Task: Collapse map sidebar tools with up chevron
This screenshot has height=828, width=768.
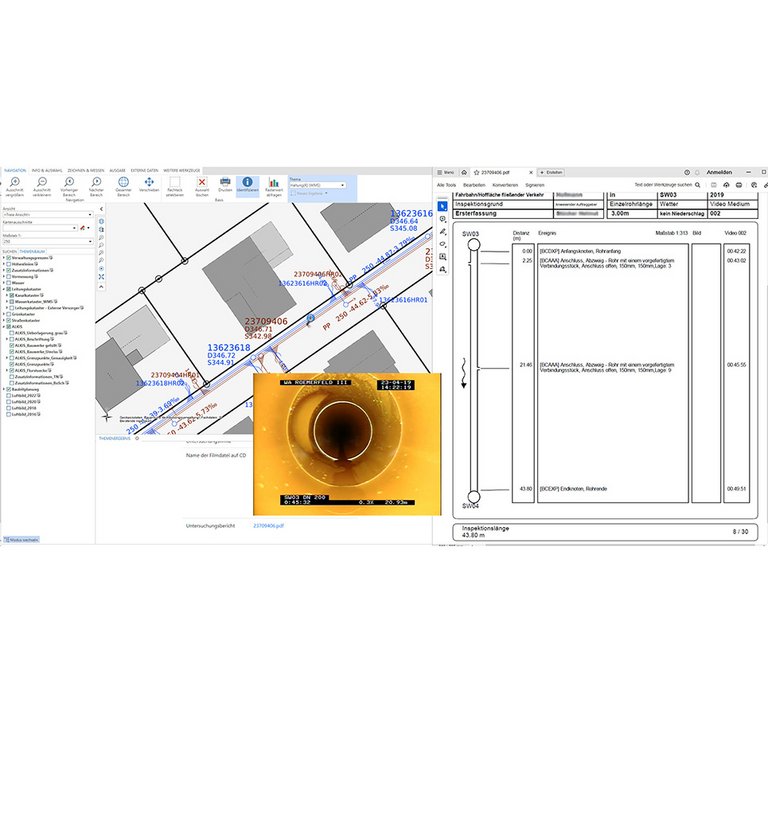Action: [101, 287]
